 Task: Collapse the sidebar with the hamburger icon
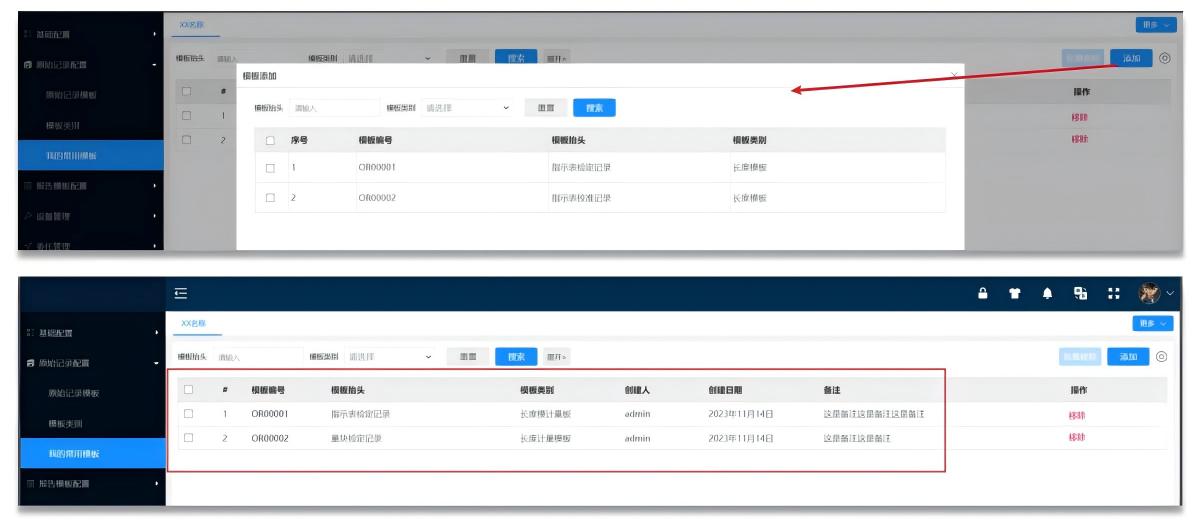pos(181,293)
